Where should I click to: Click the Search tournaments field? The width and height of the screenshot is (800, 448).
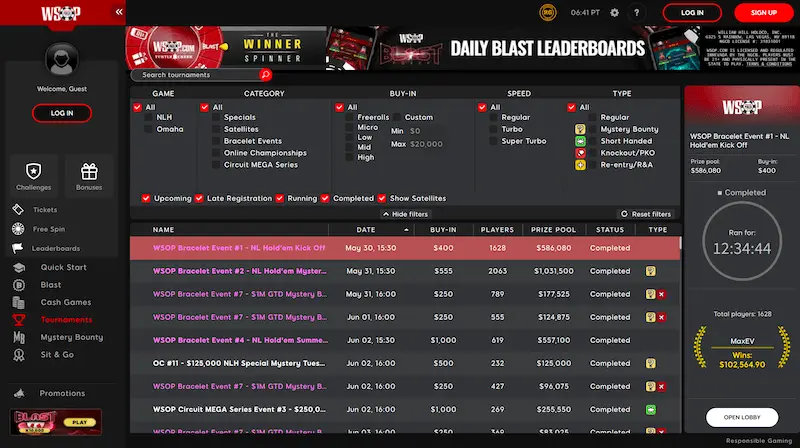[197, 75]
